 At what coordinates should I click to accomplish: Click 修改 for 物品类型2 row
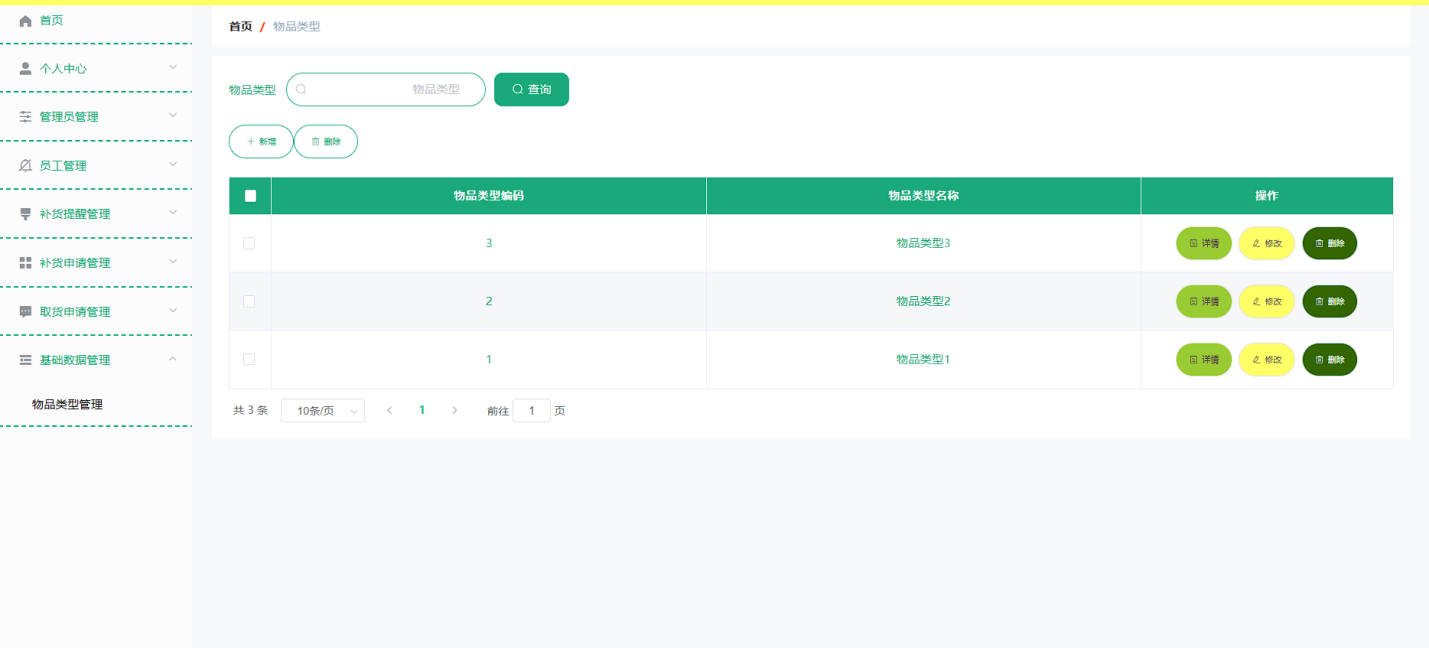(1267, 301)
